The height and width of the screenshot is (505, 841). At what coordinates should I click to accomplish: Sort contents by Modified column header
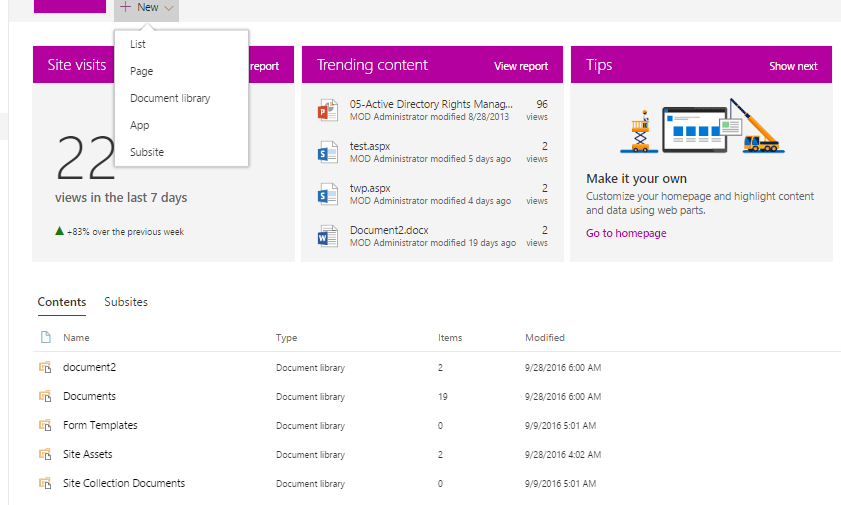coord(545,338)
